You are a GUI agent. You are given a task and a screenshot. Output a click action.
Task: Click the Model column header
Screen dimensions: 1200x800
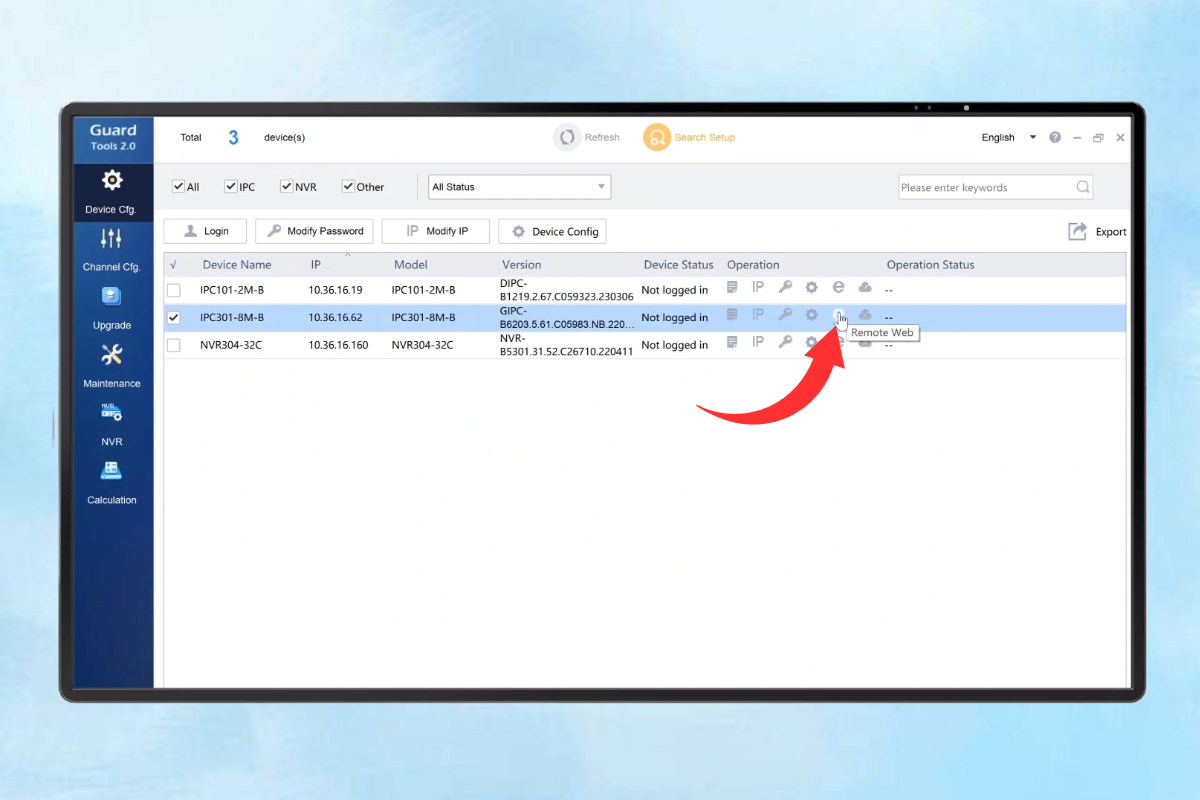410,265
